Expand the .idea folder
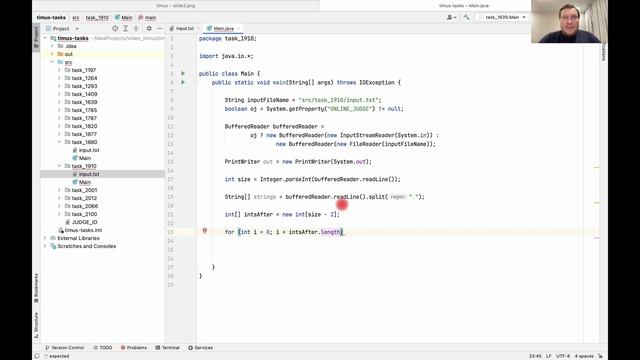 pos(52,46)
